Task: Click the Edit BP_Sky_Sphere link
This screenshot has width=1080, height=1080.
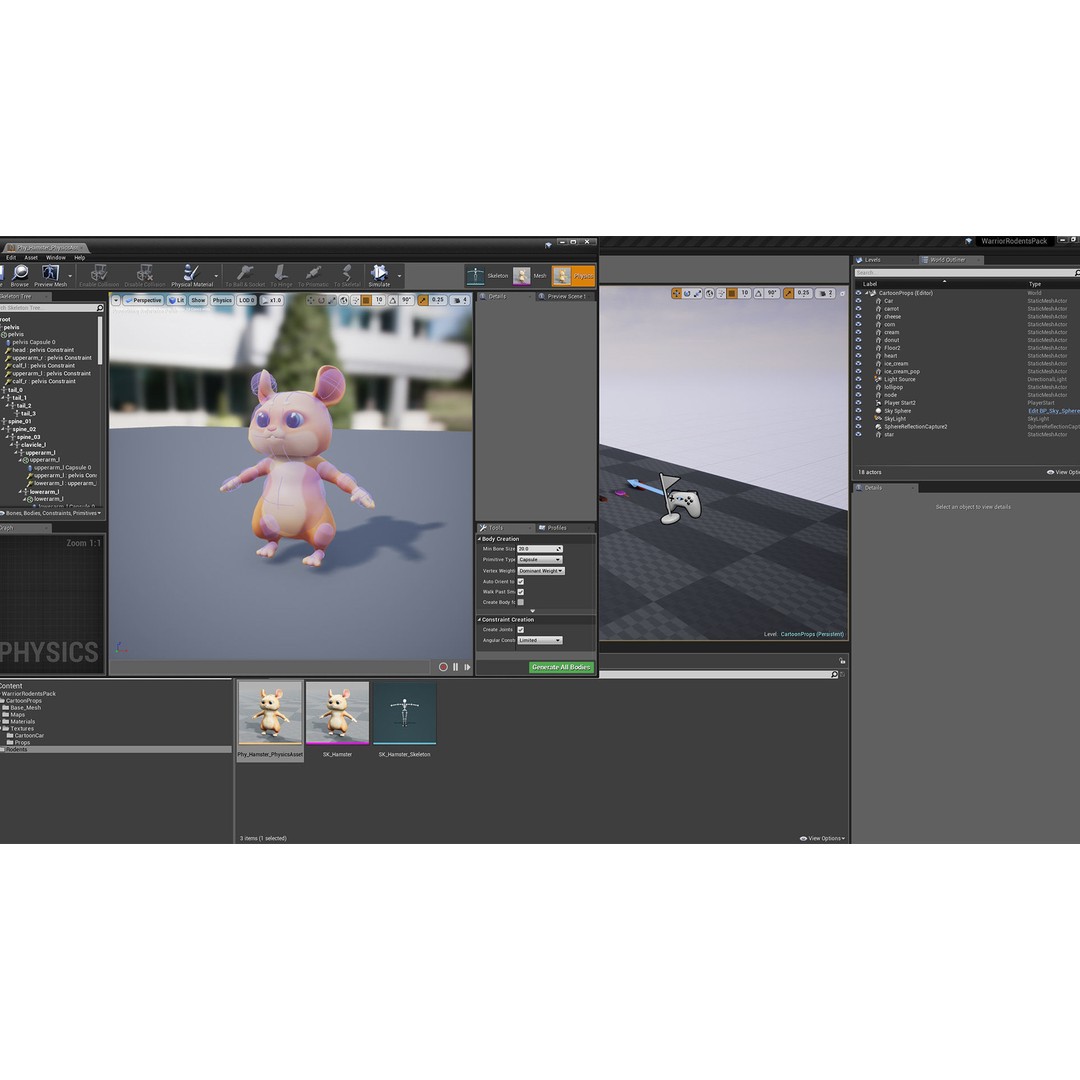Action: [x=1054, y=411]
